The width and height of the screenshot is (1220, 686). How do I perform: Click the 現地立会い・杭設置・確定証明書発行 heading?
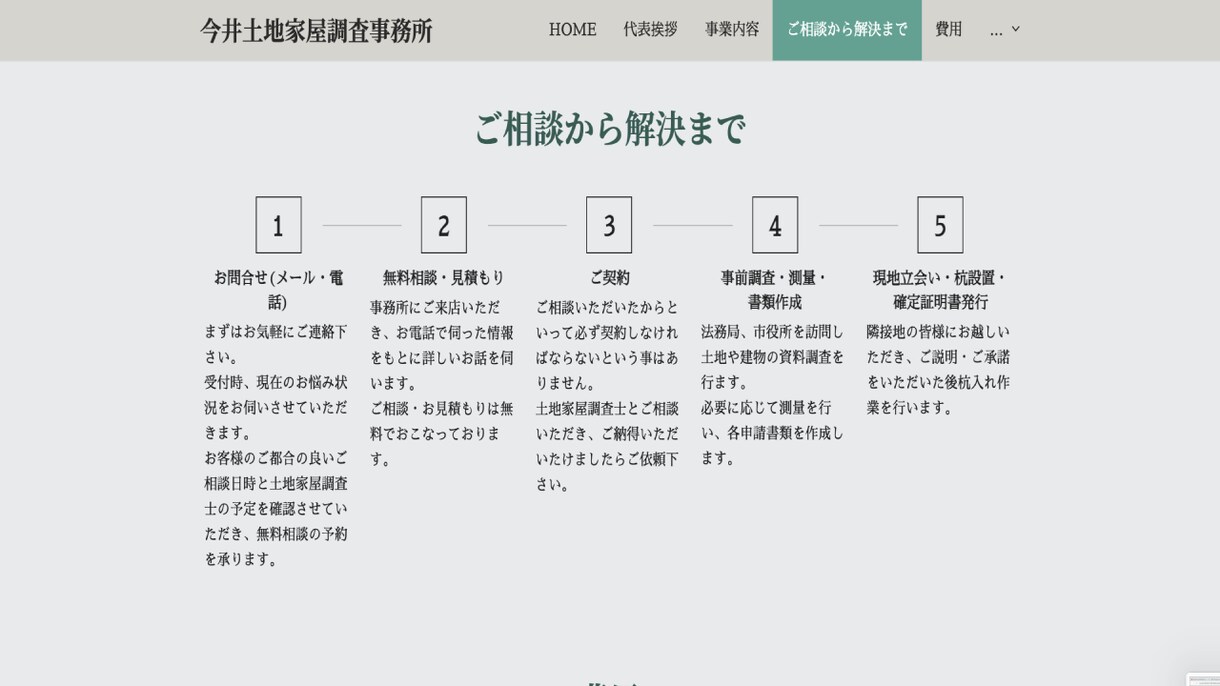tap(940, 289)
